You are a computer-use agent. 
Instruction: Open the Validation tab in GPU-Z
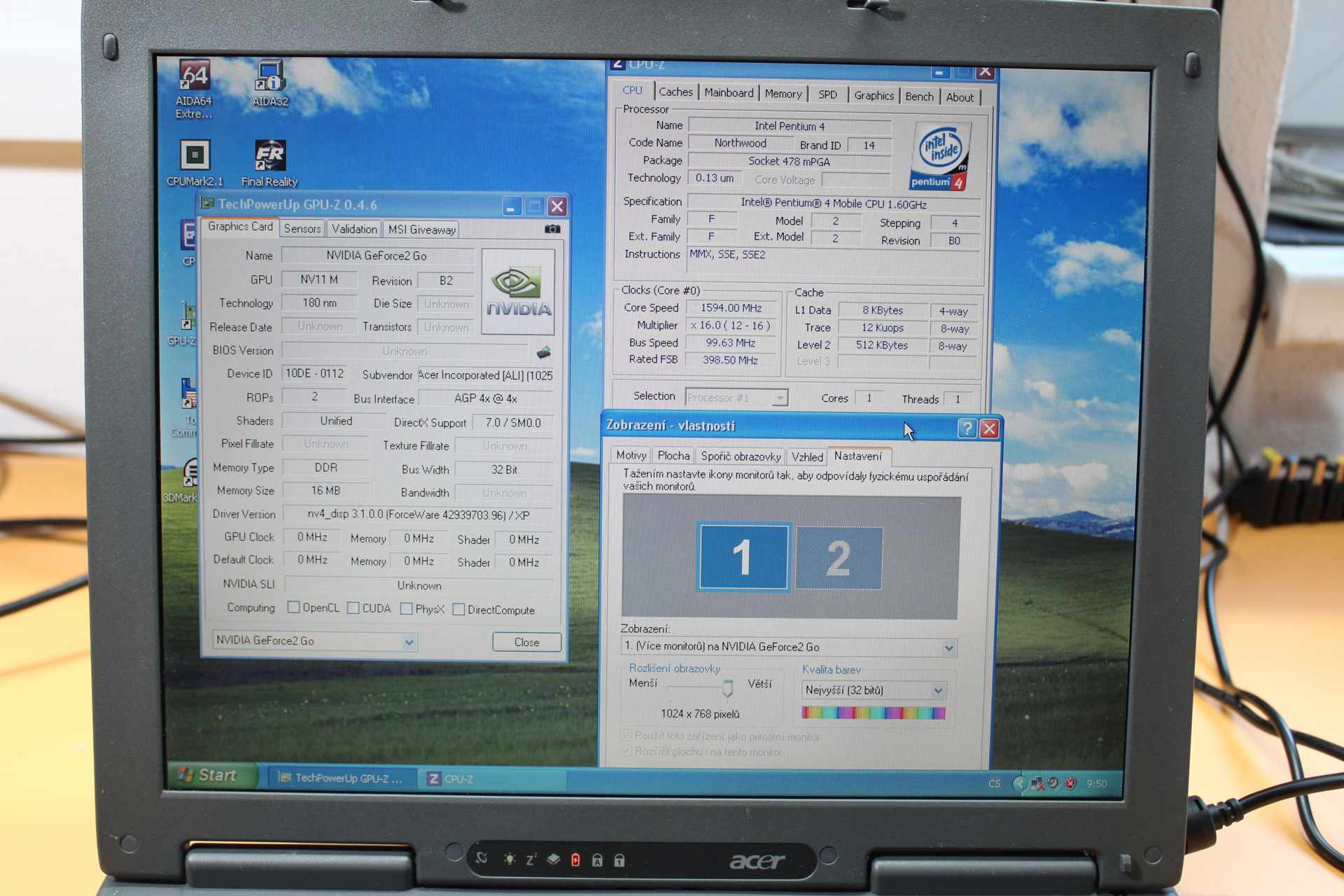pos(354,229)
